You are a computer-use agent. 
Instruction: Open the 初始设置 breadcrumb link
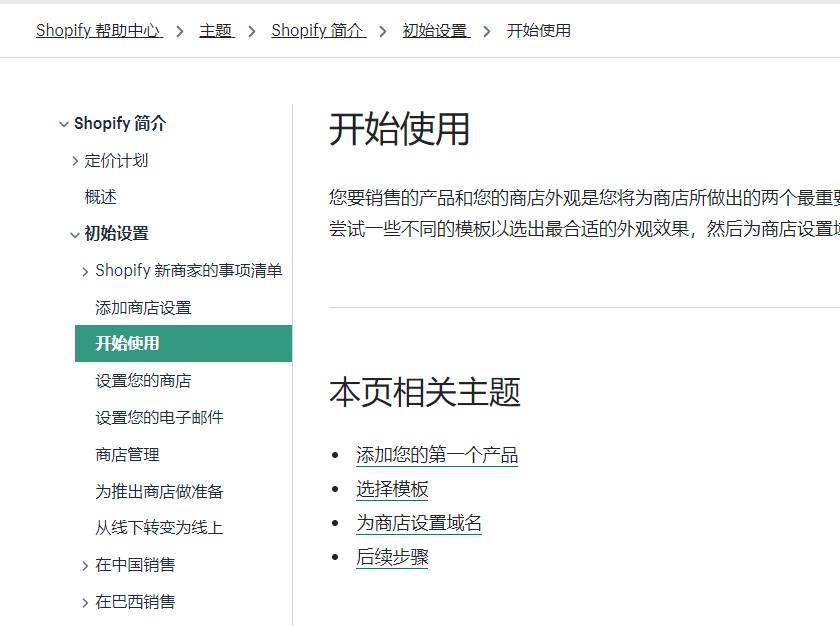[436, 31]
